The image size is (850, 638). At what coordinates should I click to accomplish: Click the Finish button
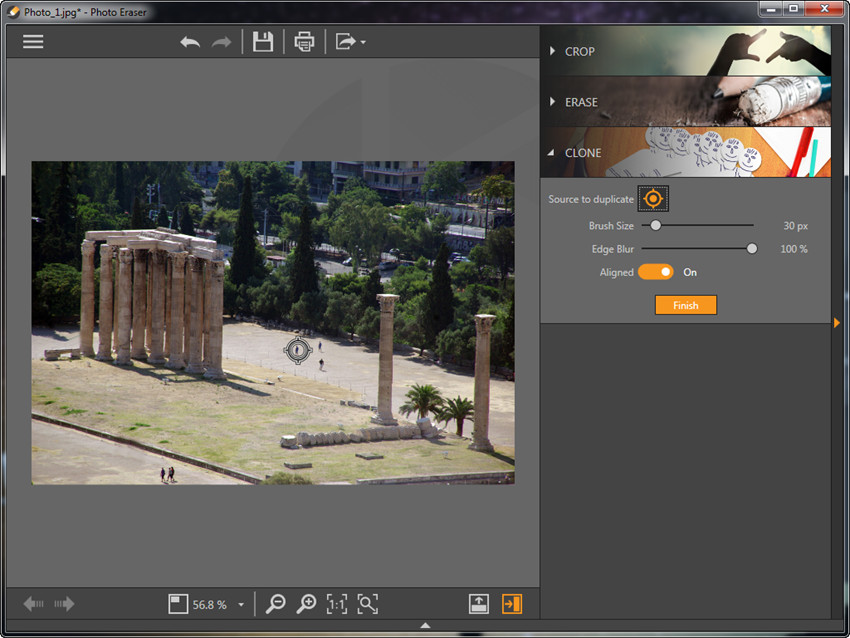(x=686, y=305)
